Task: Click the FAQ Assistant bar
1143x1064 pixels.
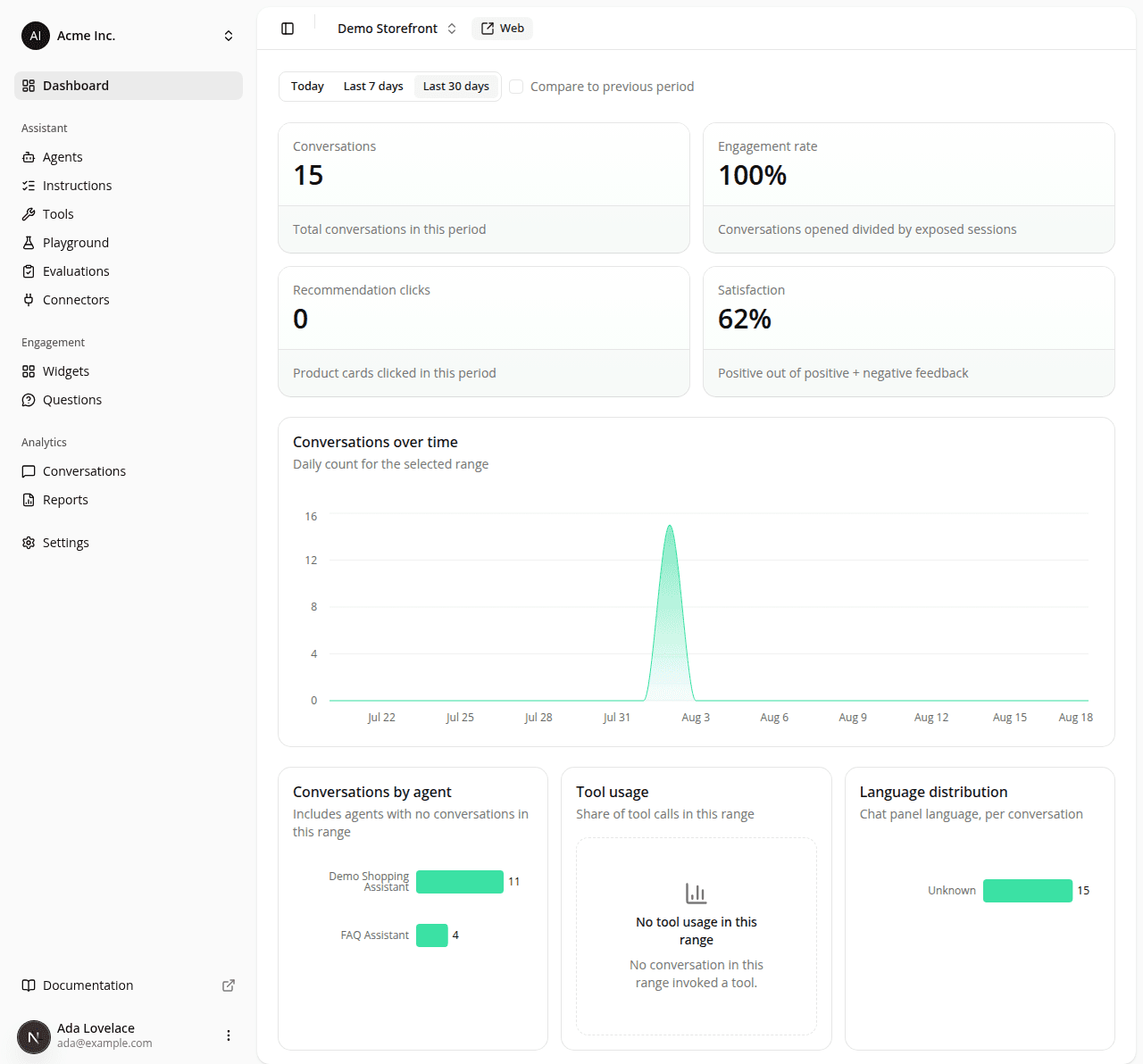Action: click(432, 935)
